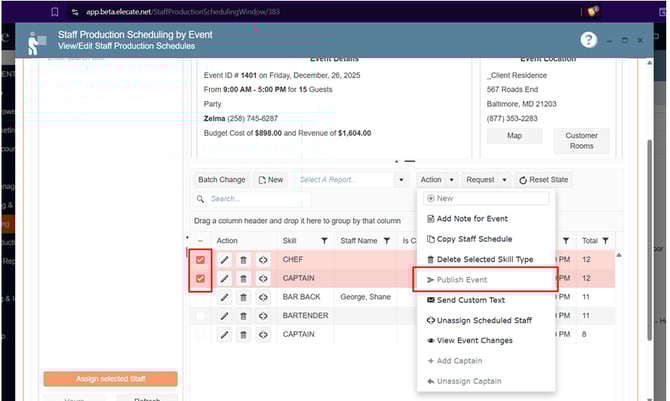Choose Copy Staff Schedule menu item
The image size is (670, 401).
pos(475,239)
